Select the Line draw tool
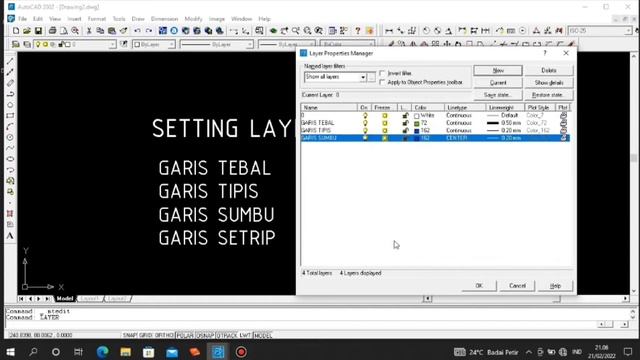The image size is (640, 360). point(10,61)
